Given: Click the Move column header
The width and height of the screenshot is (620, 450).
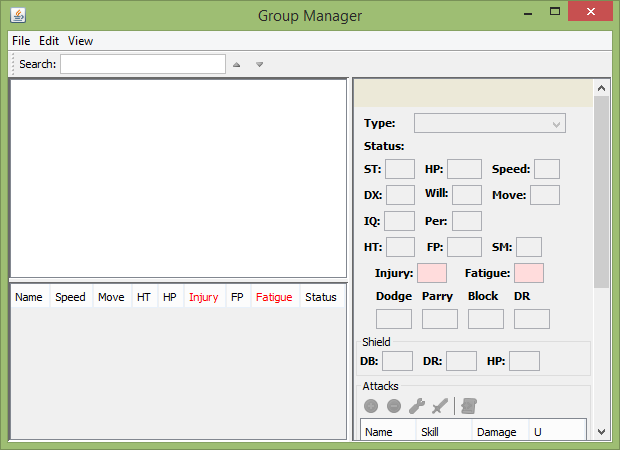Looking at the screenshot, I should [x=112, y=297].
